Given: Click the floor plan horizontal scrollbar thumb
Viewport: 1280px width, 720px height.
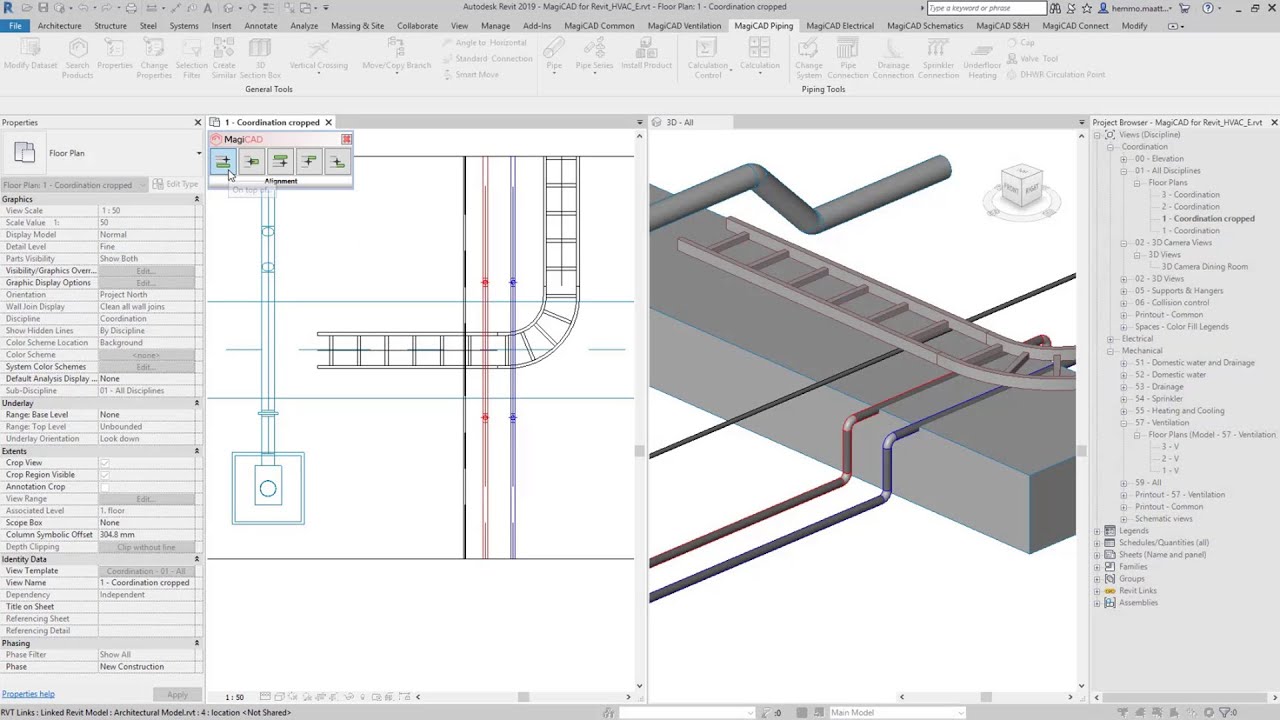Looking at the screenshot, I should [523, 697].
